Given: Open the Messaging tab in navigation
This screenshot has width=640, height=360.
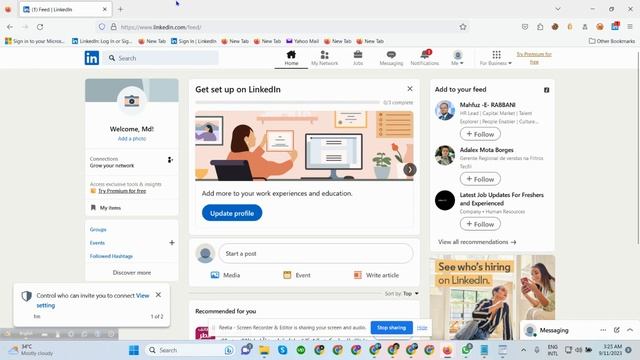Looking at the screenshot, I should click(391, 58).
